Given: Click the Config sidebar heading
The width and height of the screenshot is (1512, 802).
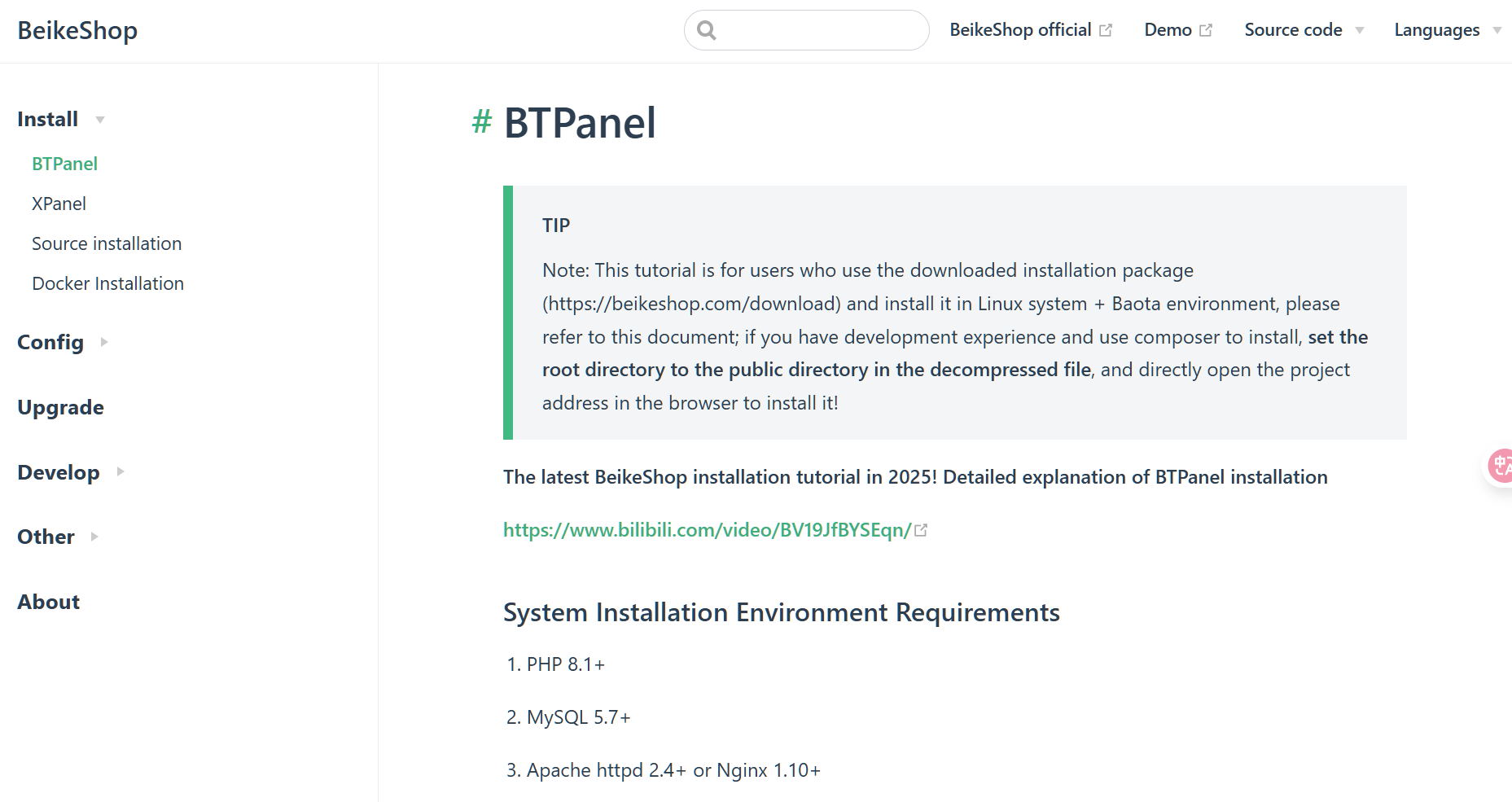Looking at the screenshot, I should tap(50, 342).
